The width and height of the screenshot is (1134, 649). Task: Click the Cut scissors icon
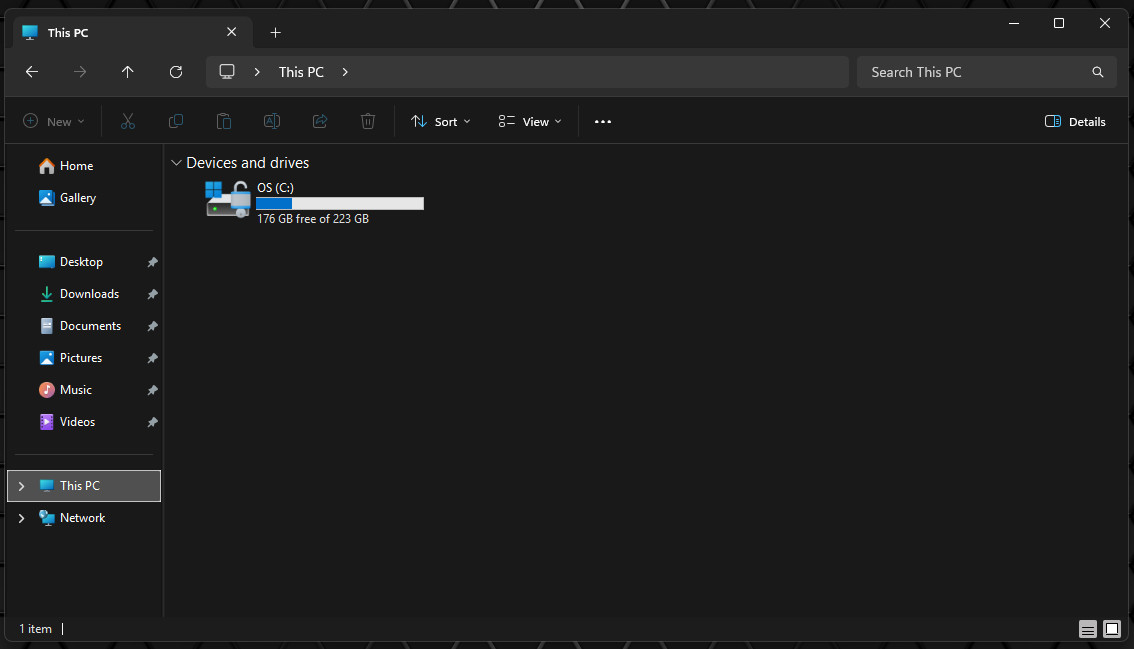127,122
